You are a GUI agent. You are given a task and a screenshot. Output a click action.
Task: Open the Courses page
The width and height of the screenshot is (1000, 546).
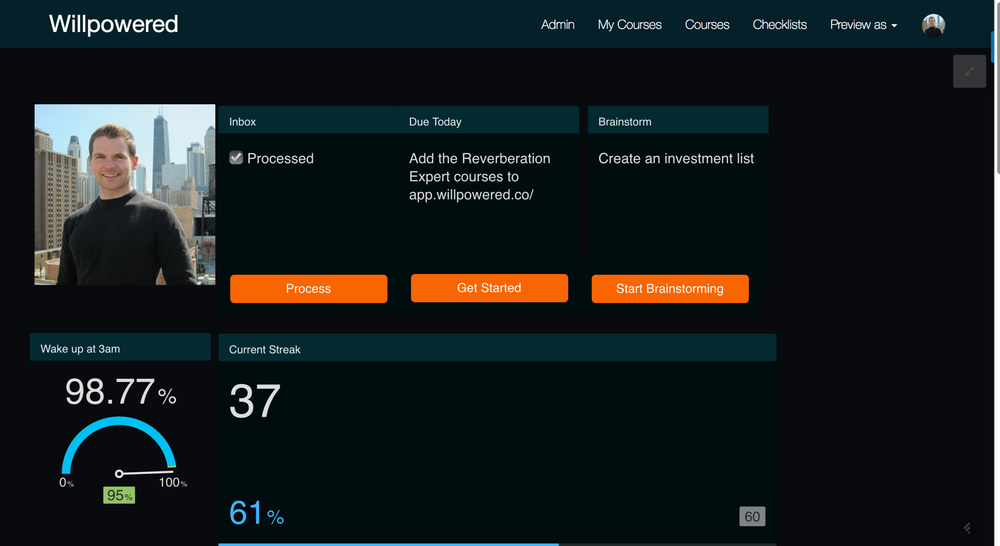tap(707, 25)
